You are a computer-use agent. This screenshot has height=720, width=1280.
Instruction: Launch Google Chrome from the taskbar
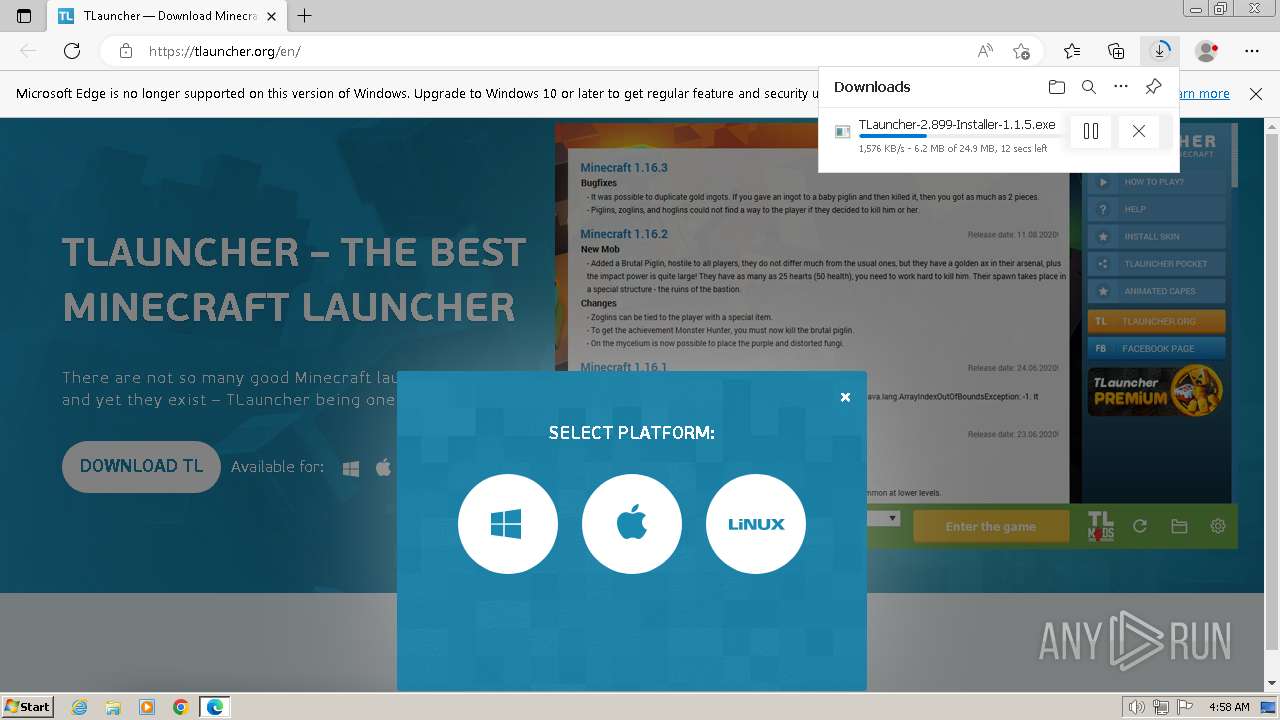(181, 707)
